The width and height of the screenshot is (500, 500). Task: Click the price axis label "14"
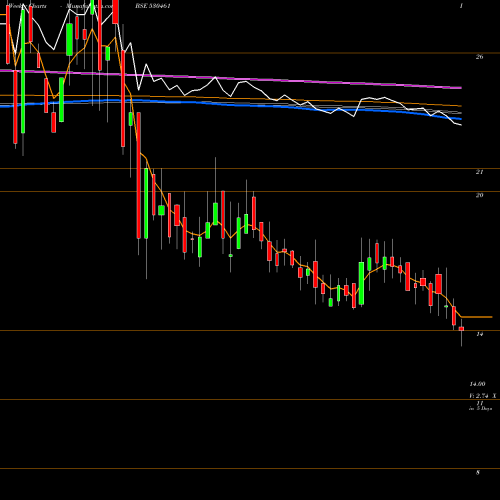(479, 334)
